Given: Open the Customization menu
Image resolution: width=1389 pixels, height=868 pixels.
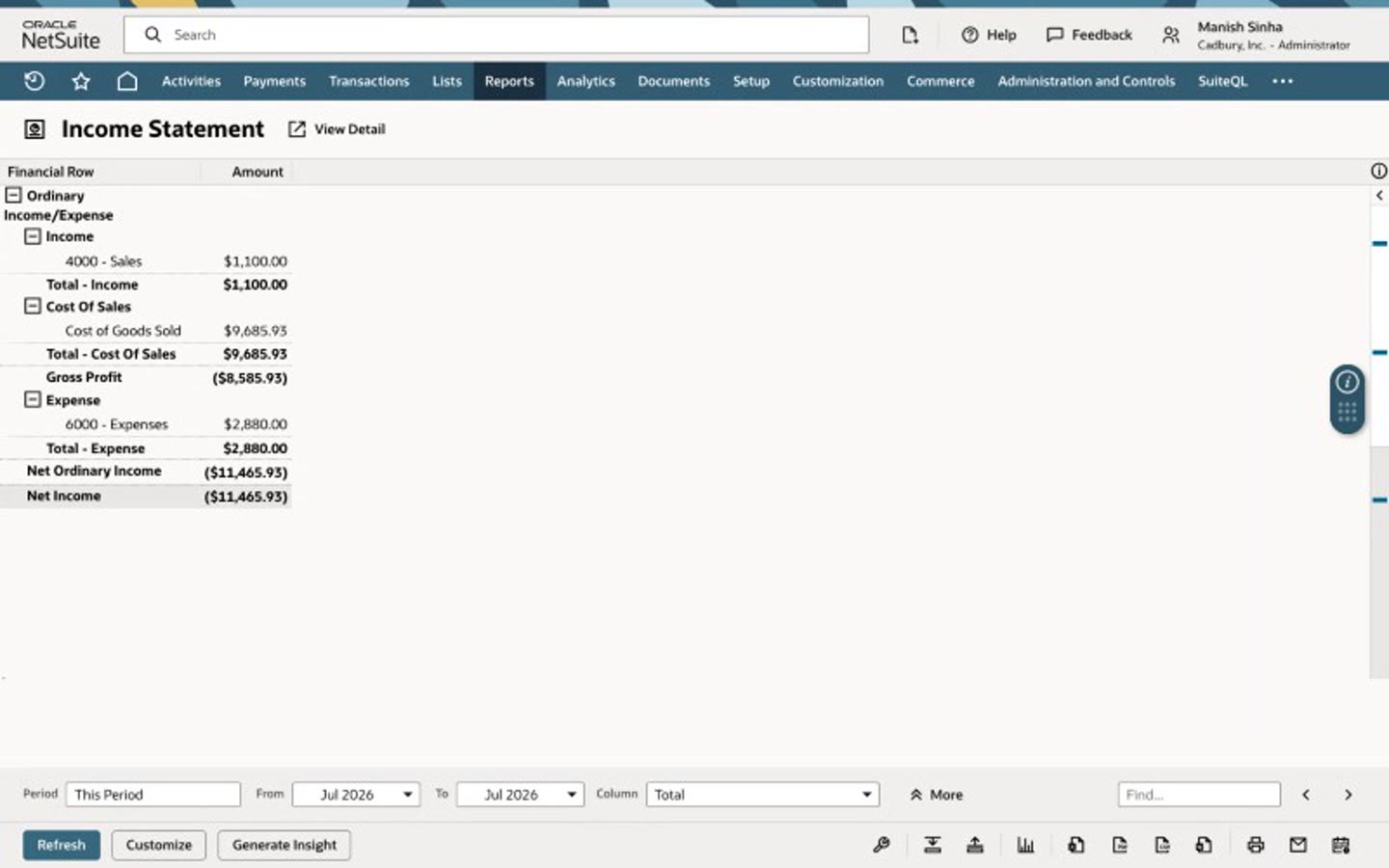Looking at the screenshot, I should (838, 81).
